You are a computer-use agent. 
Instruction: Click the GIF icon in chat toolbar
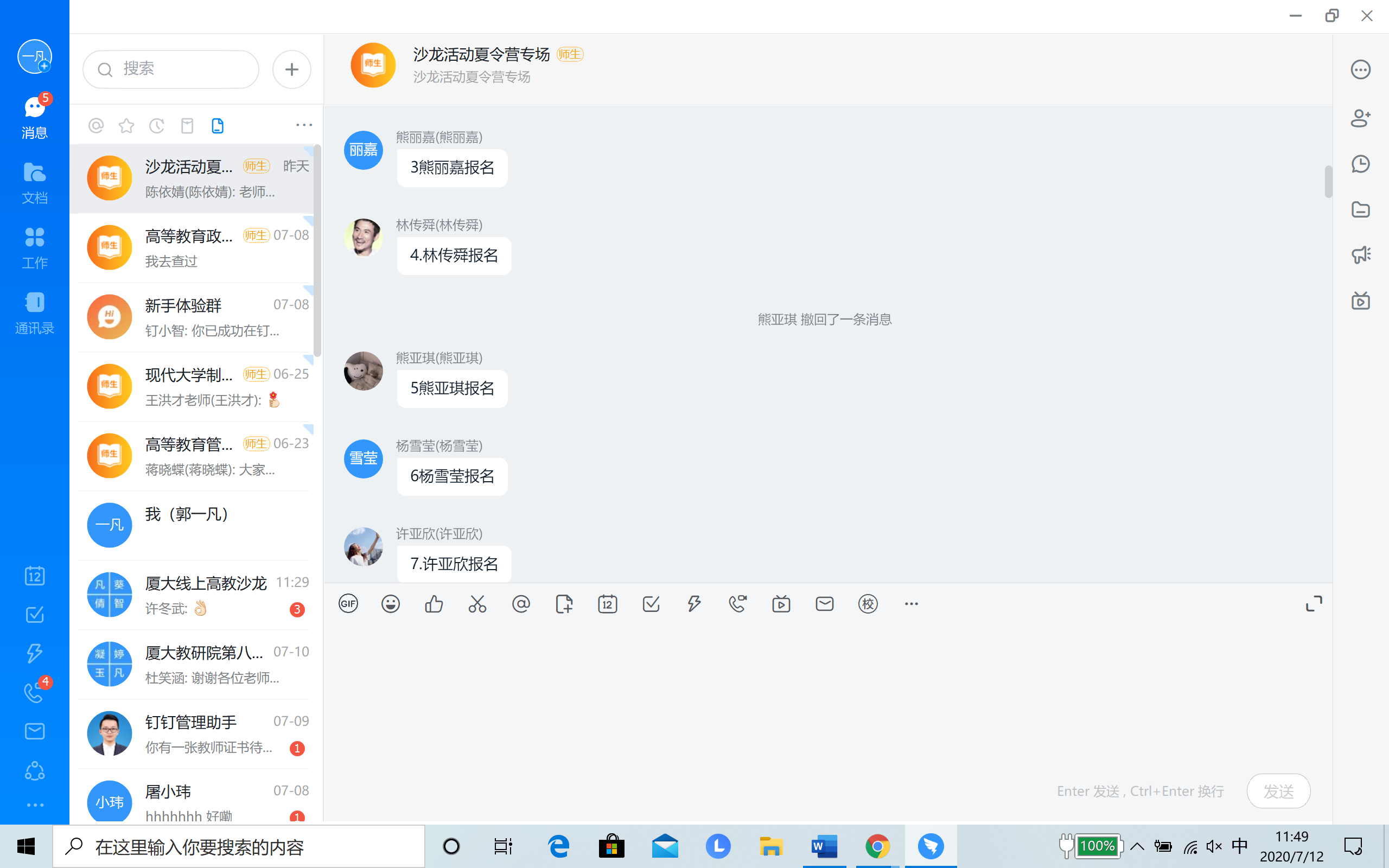tap(348, 603)
